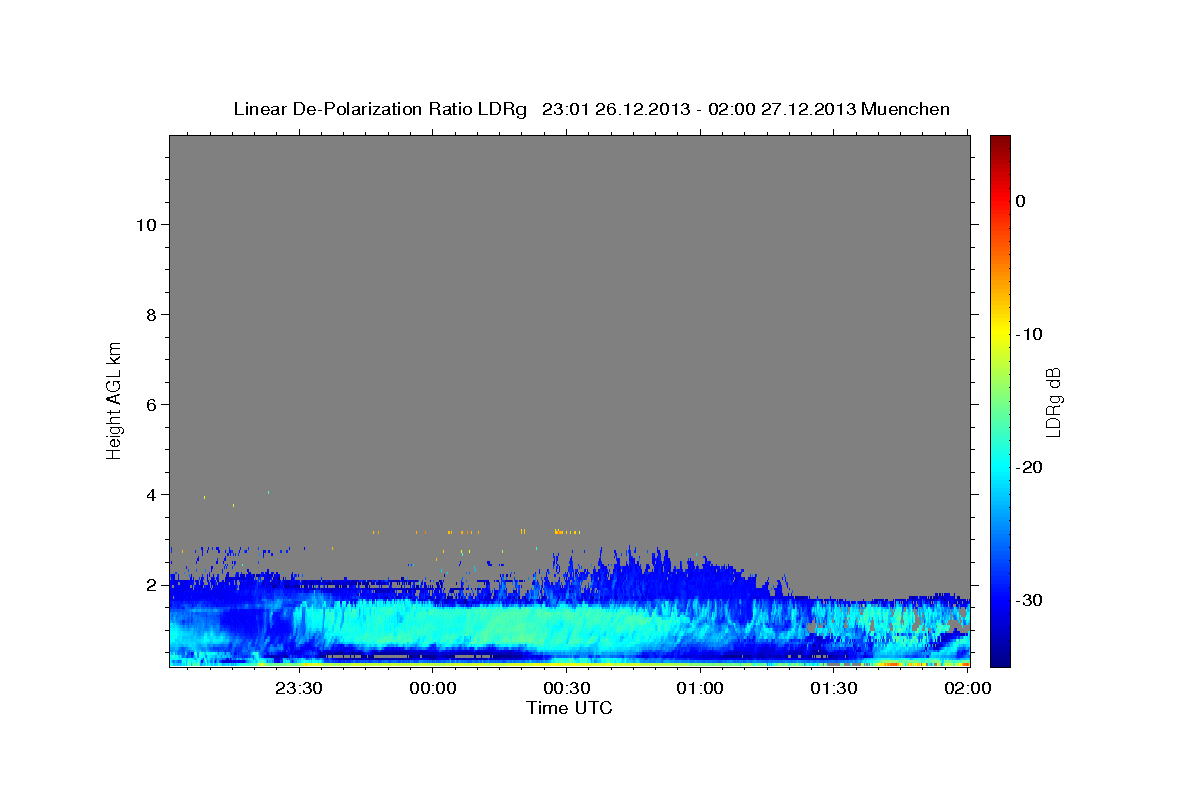Click the 'Time UTC' axis label

(569, 708)
